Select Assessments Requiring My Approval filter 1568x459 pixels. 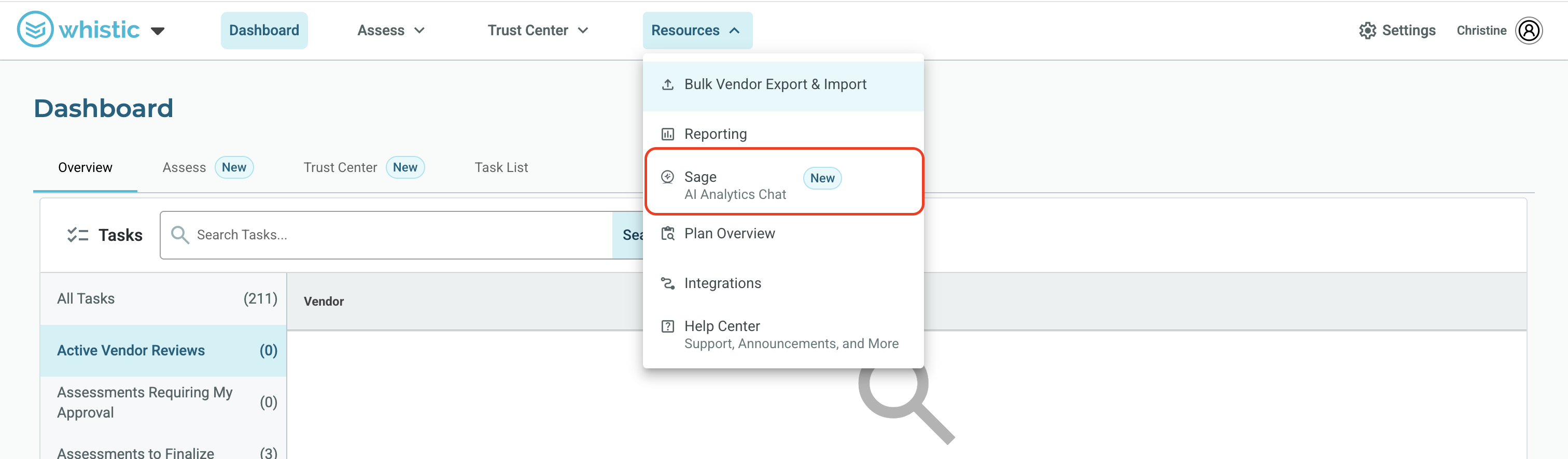163,402
